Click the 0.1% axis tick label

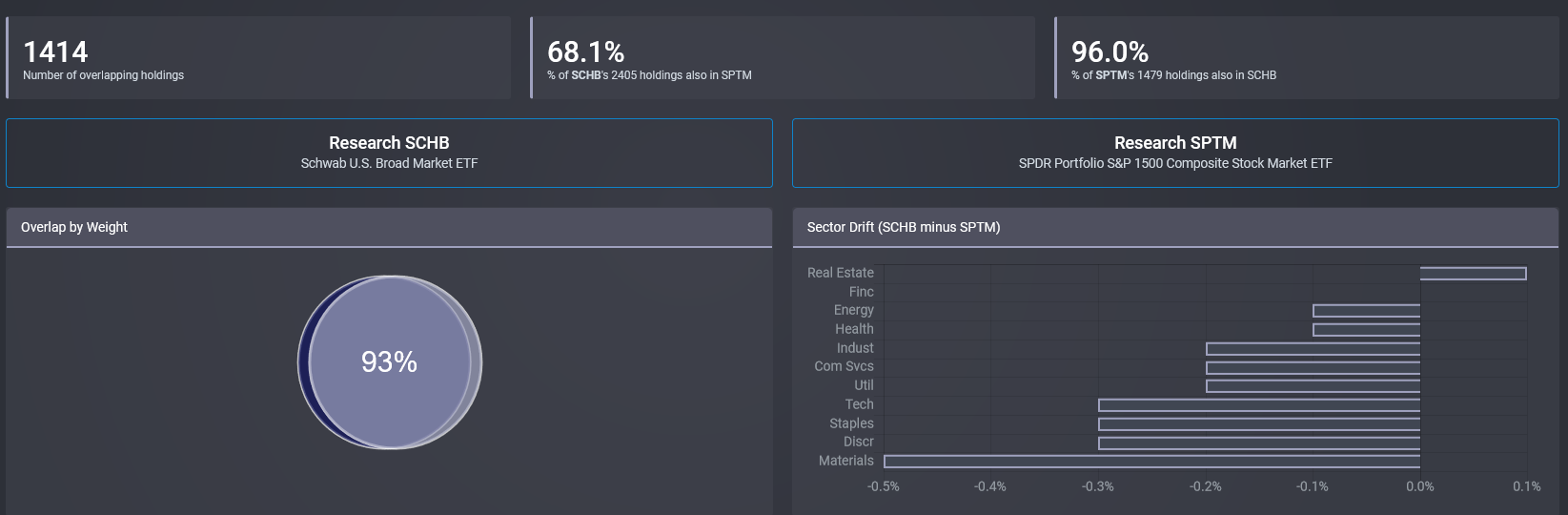point(1526,486)
